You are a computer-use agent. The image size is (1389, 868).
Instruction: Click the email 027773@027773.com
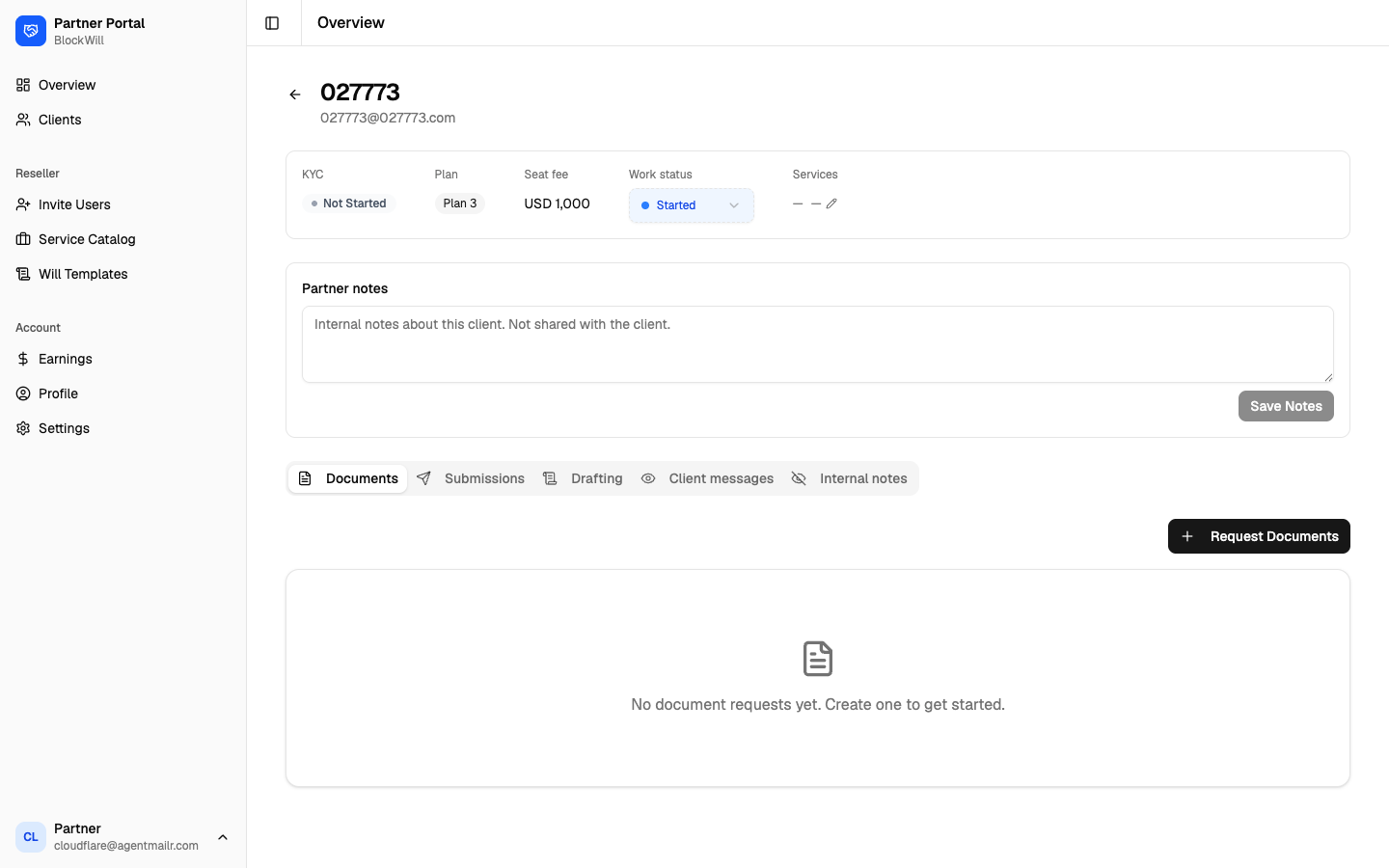388,118
